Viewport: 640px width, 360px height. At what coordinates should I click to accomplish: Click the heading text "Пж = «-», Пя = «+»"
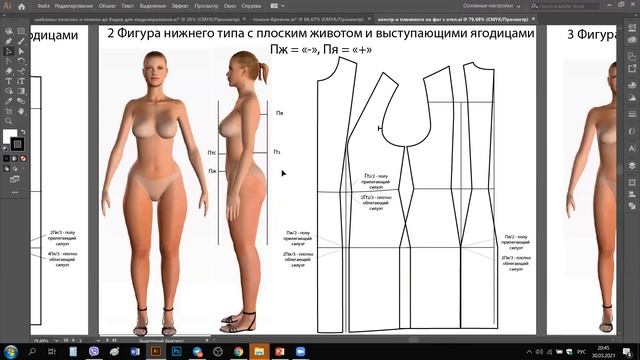pyautogui.click(x=321, y=49)
